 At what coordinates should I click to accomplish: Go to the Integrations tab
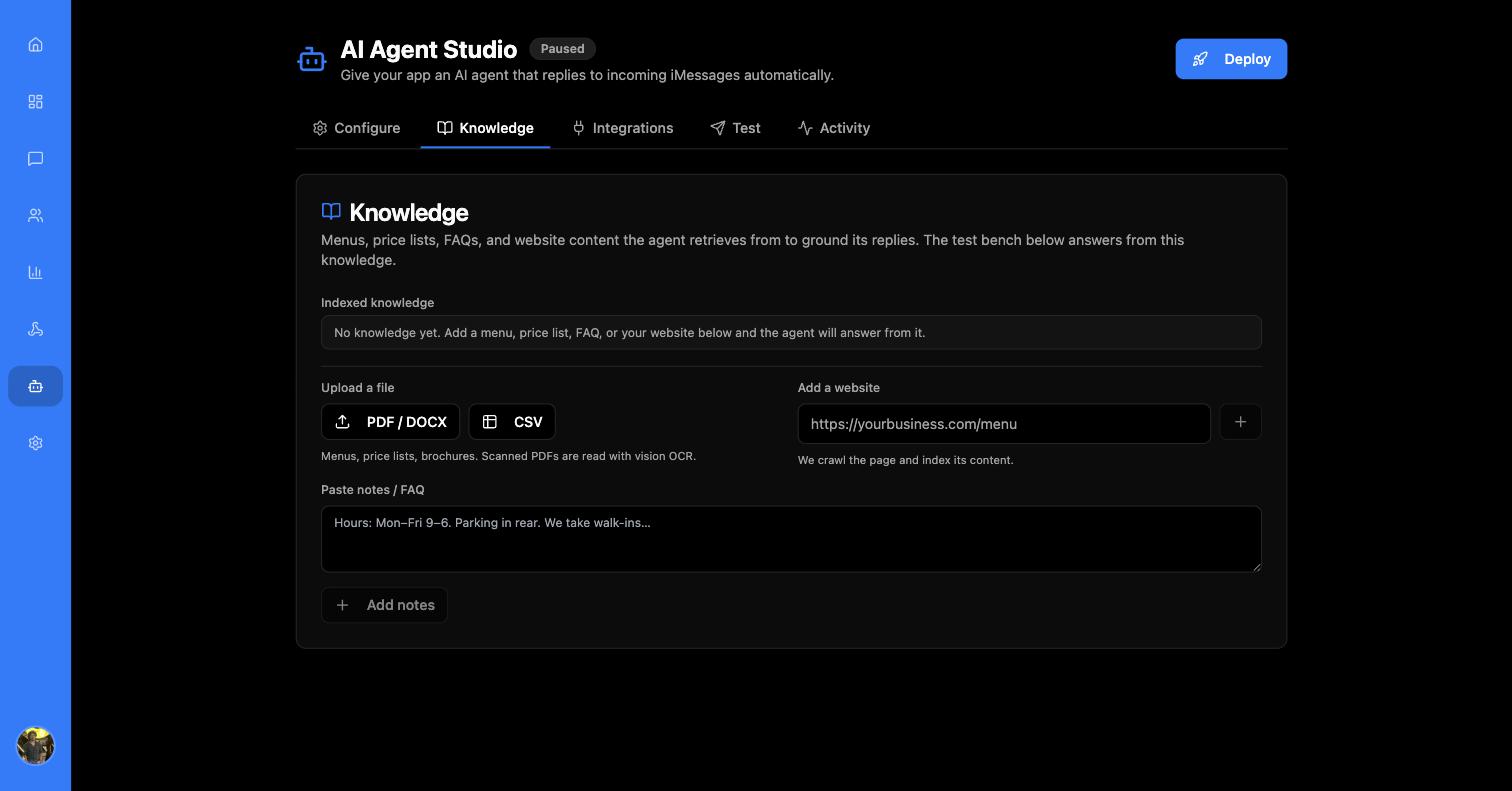pos(623,128)
